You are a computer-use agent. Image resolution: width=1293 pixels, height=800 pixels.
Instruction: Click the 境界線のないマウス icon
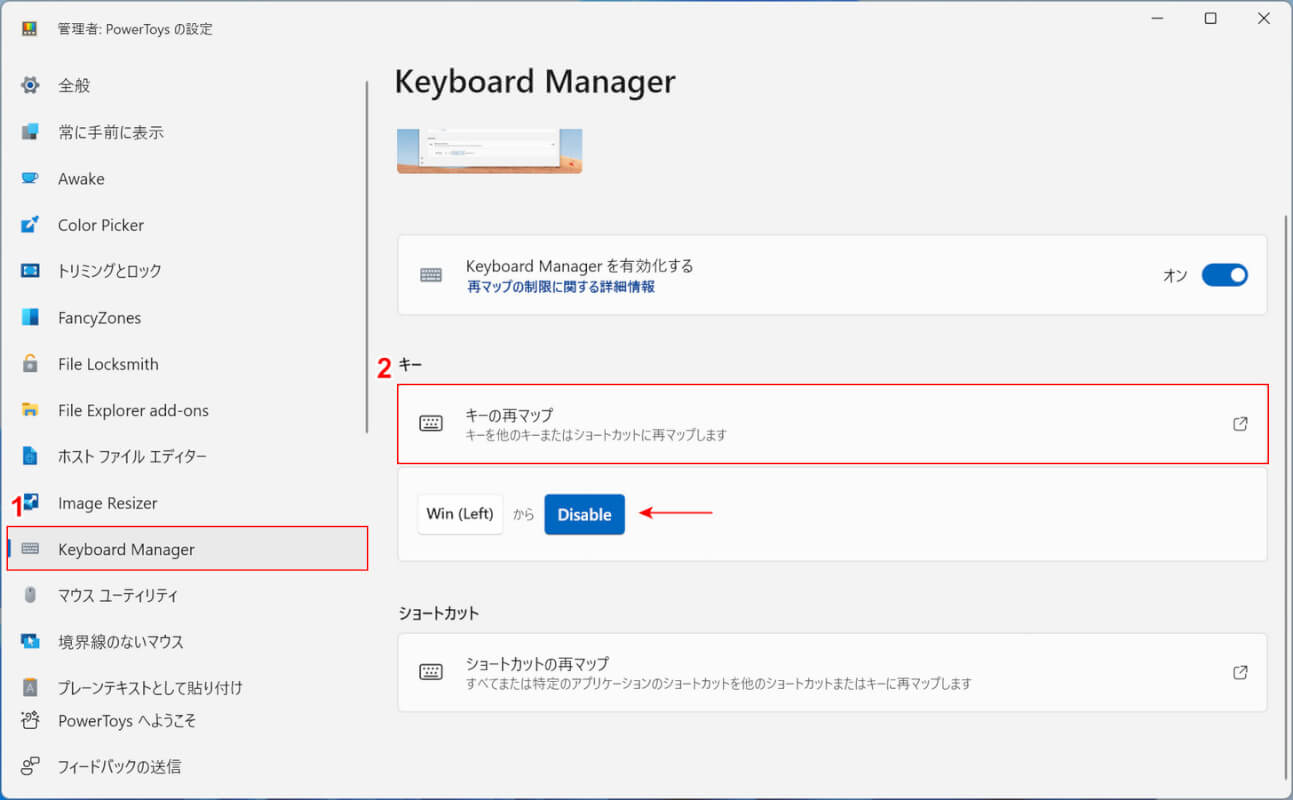pyautogui.click(x=30, y=641)
